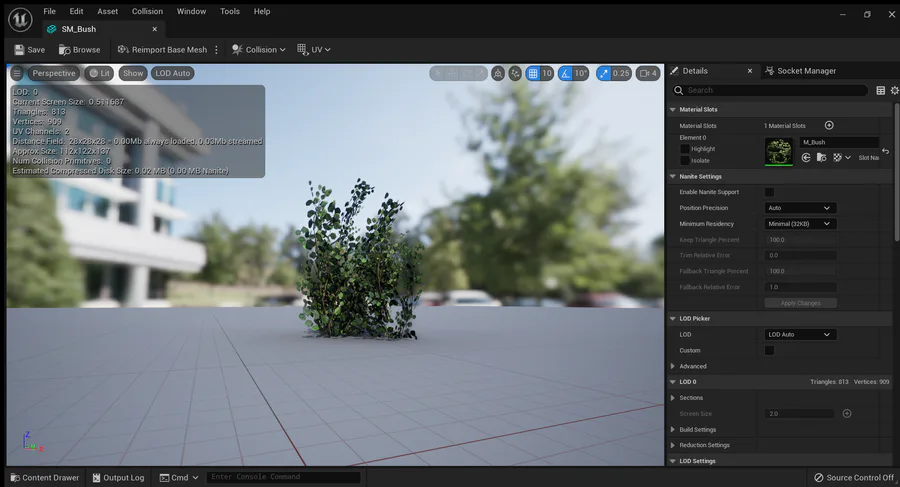The image size is (900, 487).
Task: Open Reimport options three-dot menu
Action: [x=216, y=50]
